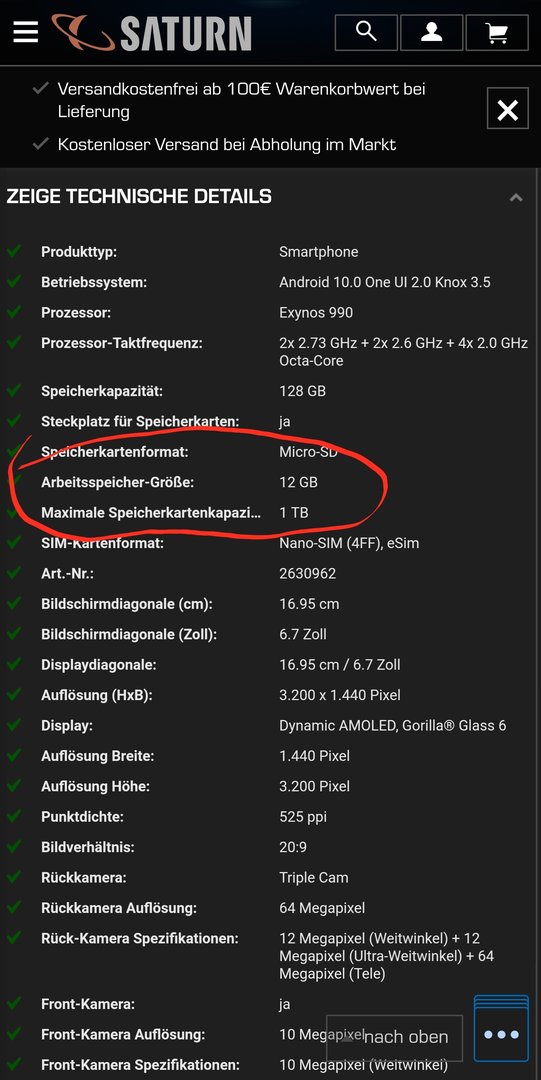Click the green checkmark beside Prozessor
This screenshot has width=541, height=1080.
pyautogui.click(x=14, y=311)
